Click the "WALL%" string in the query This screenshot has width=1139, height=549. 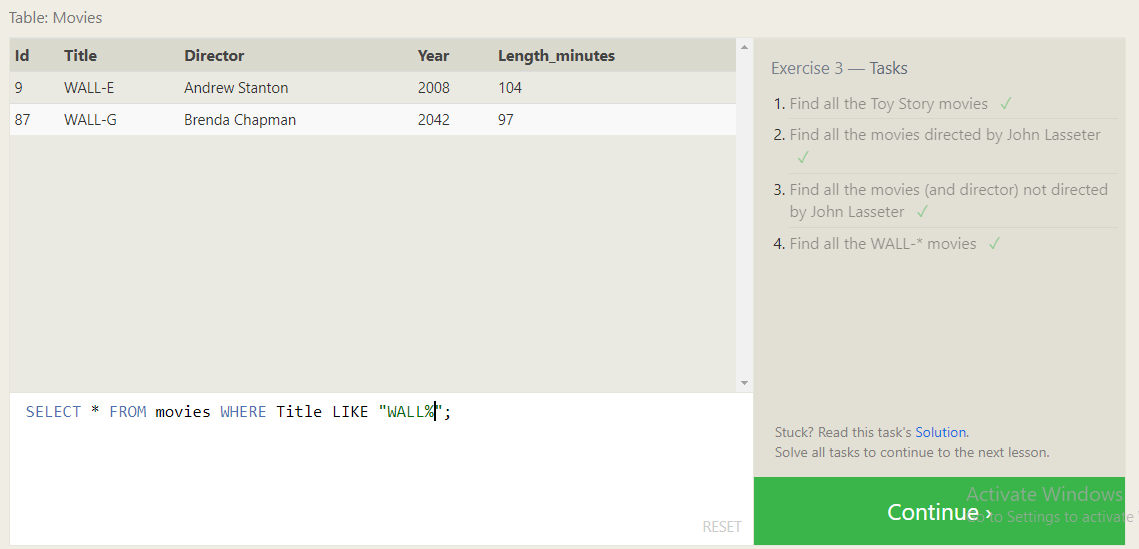click(410, 412)
